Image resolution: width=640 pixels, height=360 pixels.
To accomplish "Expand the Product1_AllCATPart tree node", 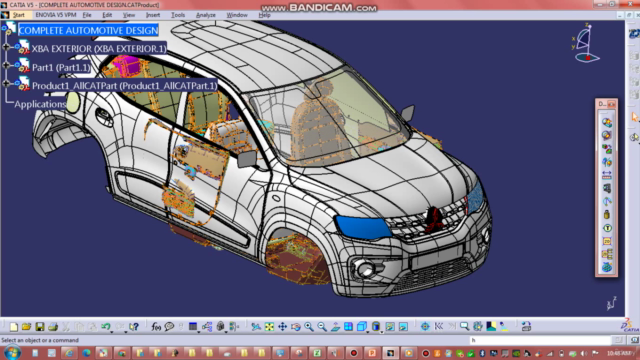I will 6,83.
